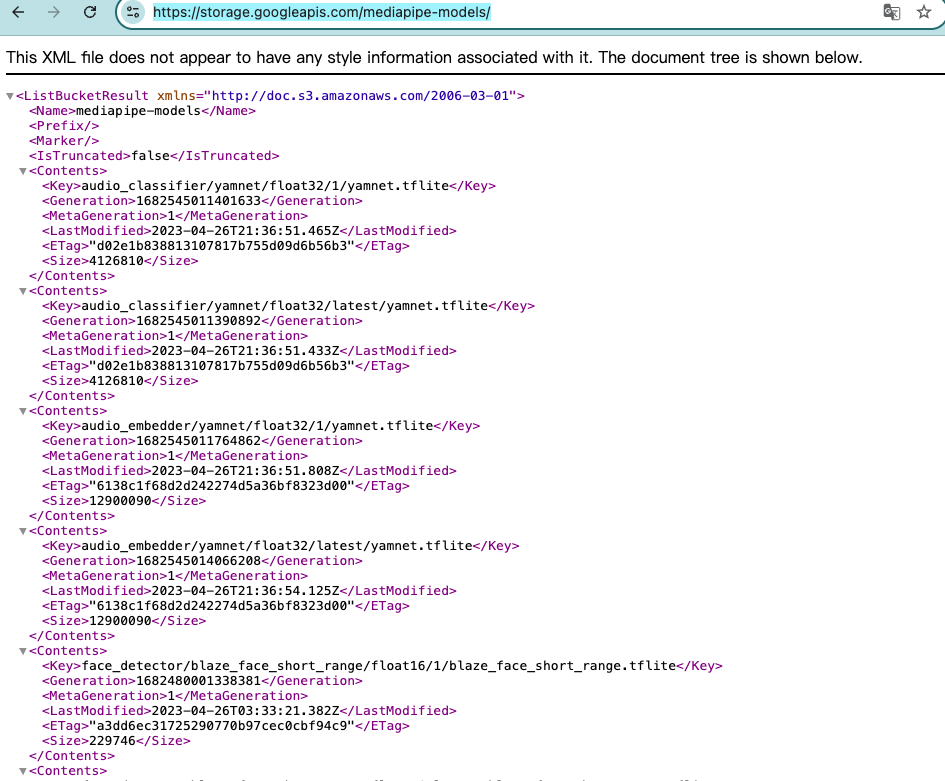Click key audio_classifier/yamnet/float32/latest/yamnet.tflite
945x781 pixels.
pyautogui.click(x=284, y=306)
